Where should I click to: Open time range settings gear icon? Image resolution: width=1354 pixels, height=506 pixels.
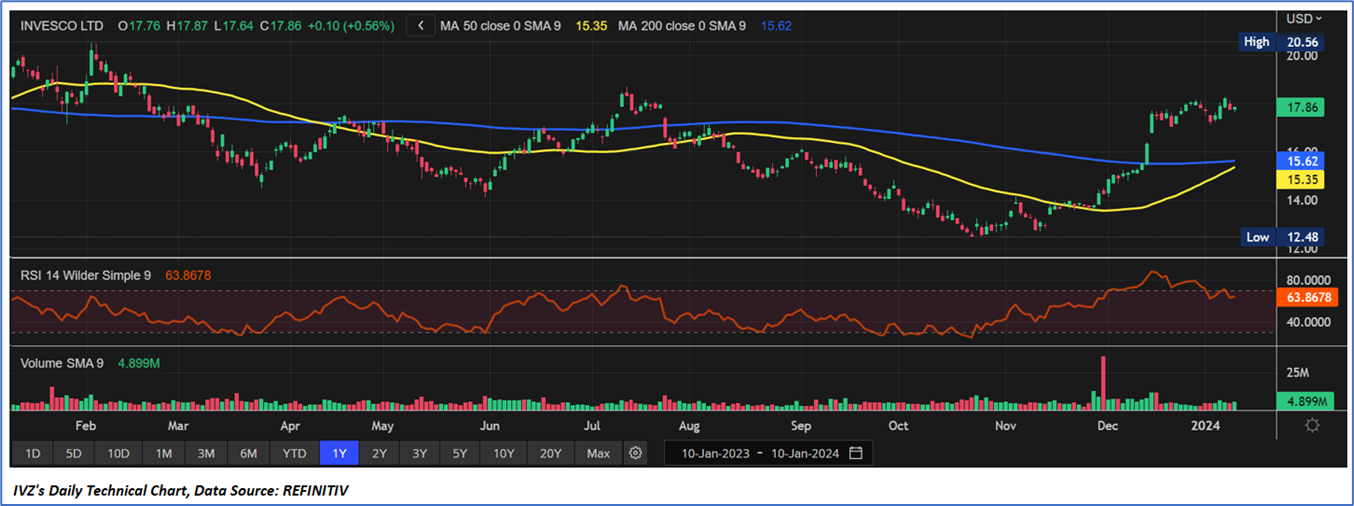click(x=635, y=453)
